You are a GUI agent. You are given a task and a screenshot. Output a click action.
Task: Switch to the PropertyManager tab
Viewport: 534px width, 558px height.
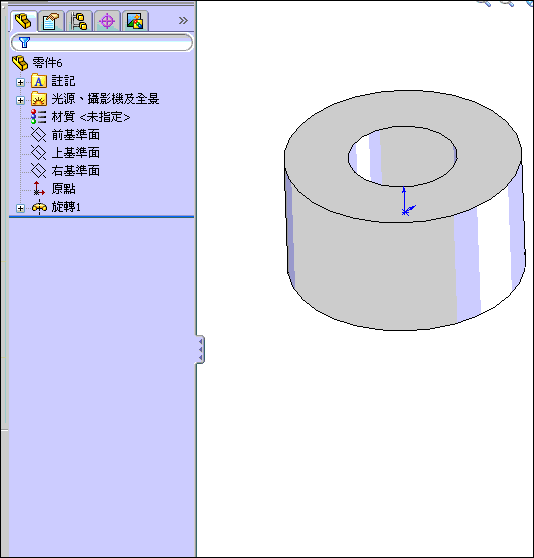pyautogui.click(x=51, y=21)
